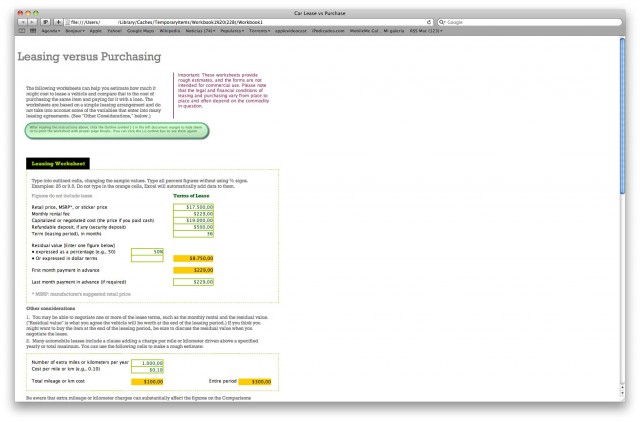640x422 pixels.
Task: Open the MobileMe Cal bookmark
Action: (x=364, y=31)
